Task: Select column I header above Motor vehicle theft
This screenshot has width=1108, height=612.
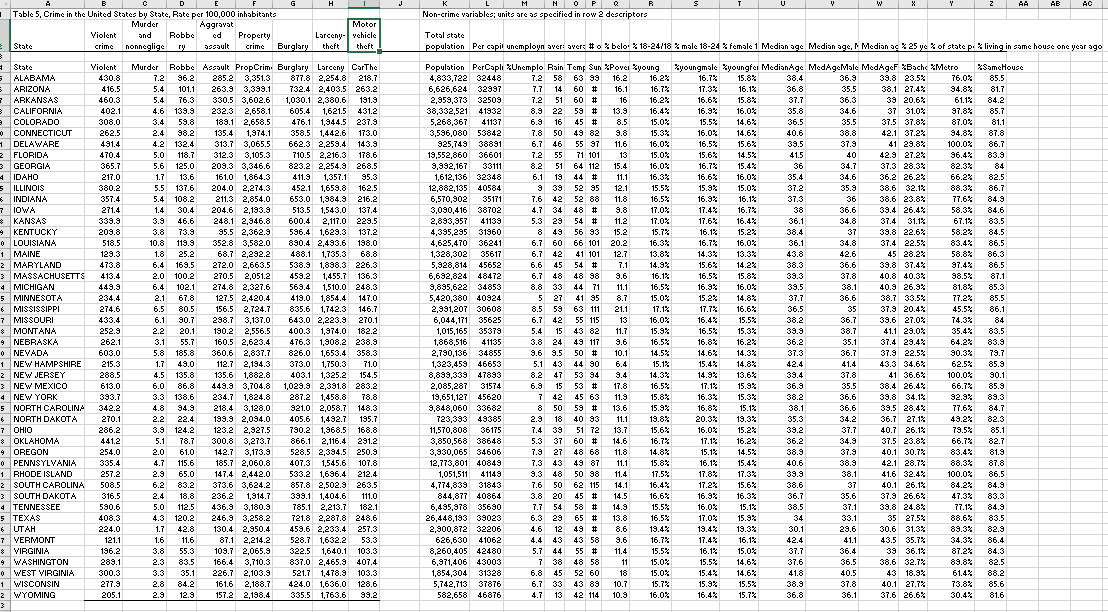Action: click(x=362, y=6)
